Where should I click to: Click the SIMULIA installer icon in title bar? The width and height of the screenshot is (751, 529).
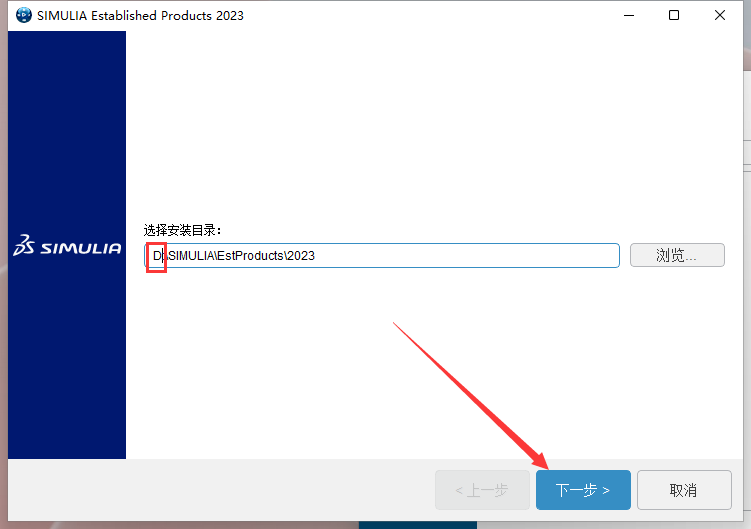click(x=23, y=15)
